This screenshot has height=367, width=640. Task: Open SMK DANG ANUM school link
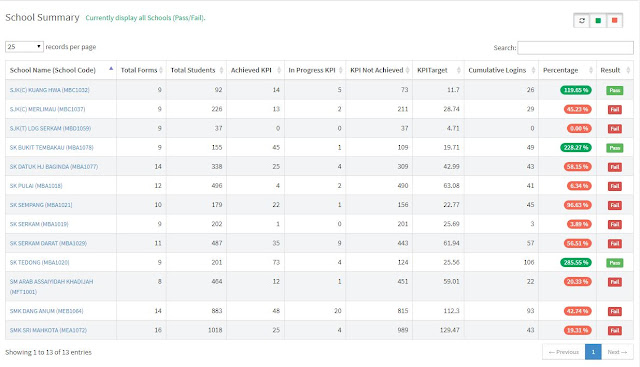point(47,311)
